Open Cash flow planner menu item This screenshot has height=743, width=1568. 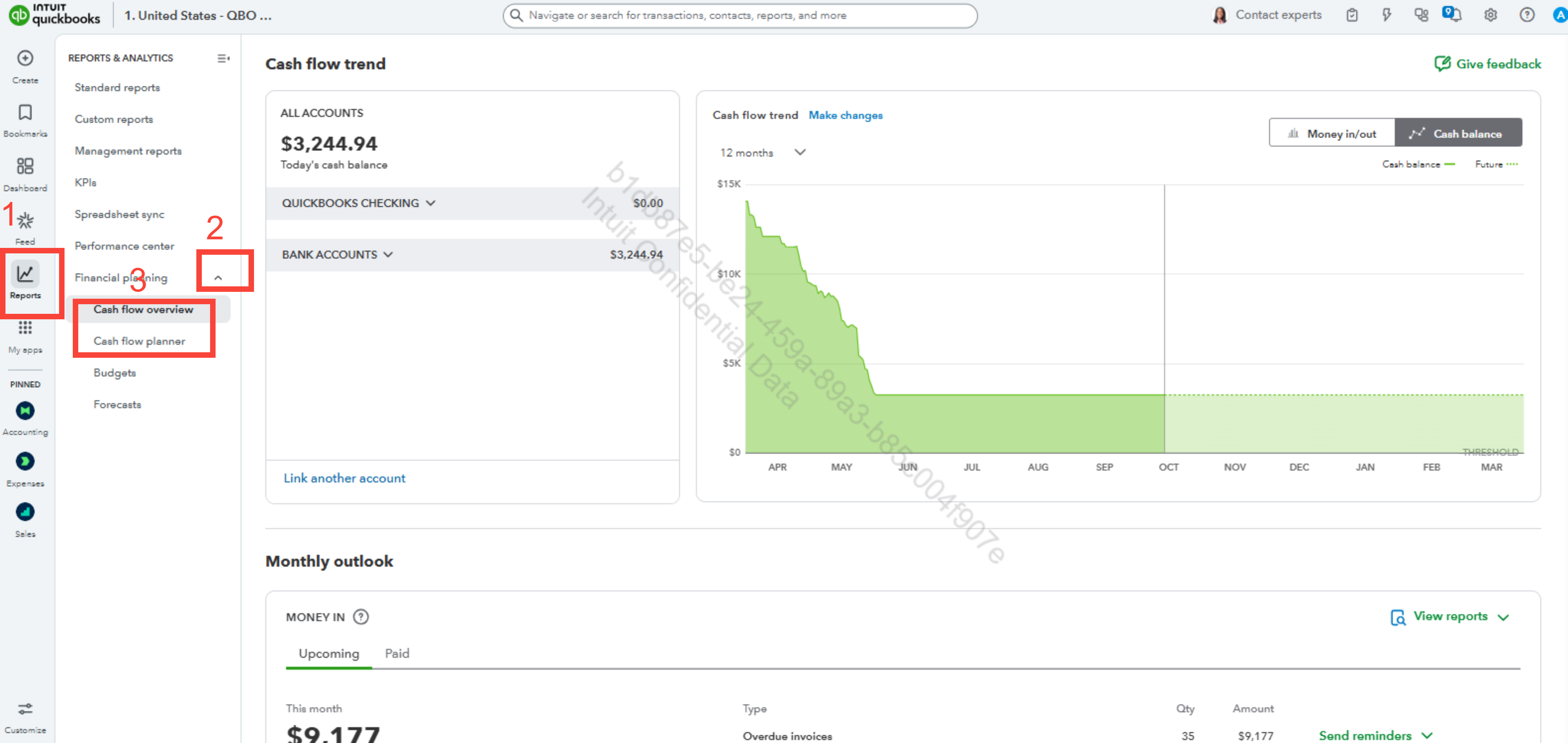139,341
